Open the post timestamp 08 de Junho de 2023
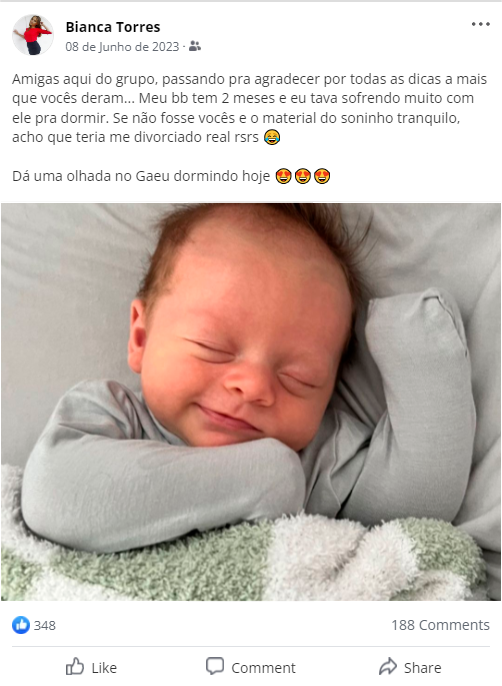 pos(123,46)
